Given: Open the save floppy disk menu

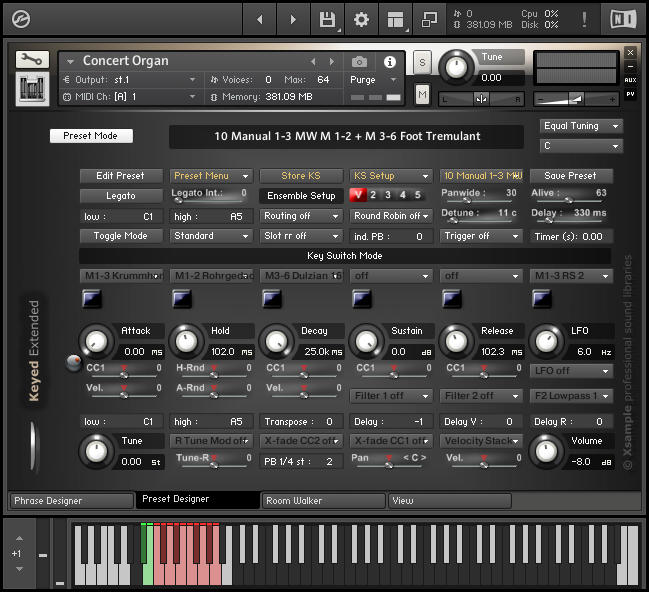Looking at the screenshot, I should (327, 19).
